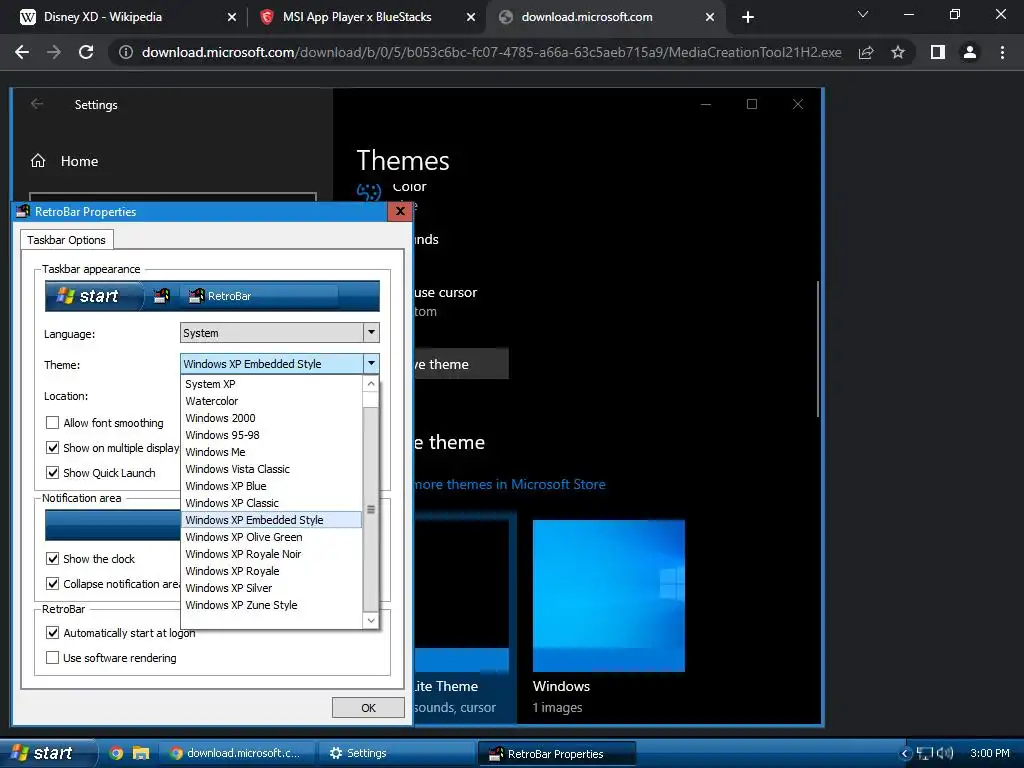1024x768 pixels.
Task: Choose Windows Vista Classic theme
Action: click(271, 469)
